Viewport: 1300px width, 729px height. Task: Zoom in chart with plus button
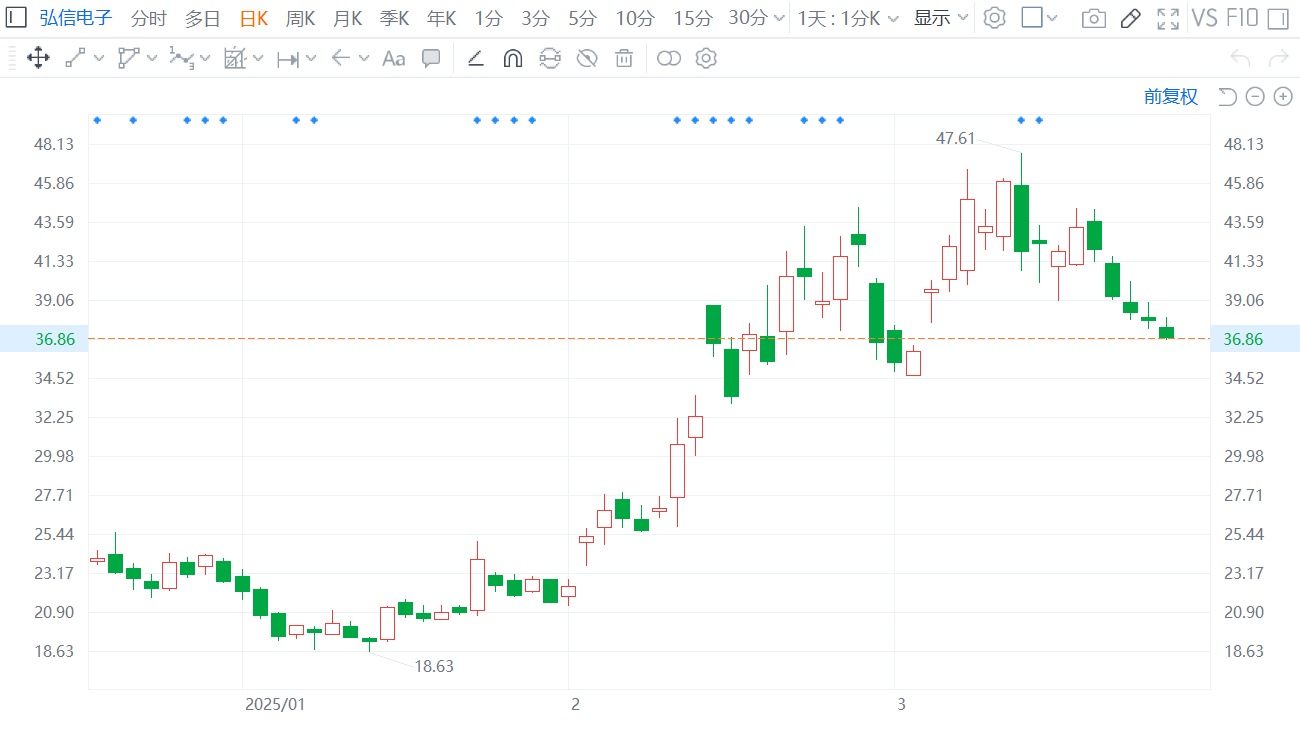[x=1283, y=96]
